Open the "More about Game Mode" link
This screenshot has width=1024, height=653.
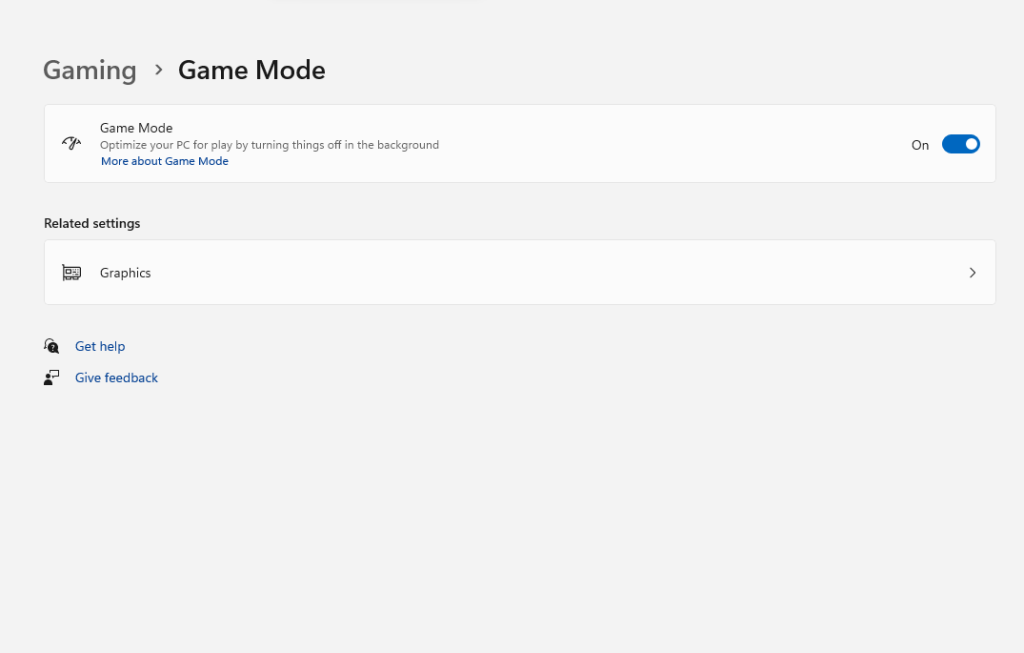(164, 161)
